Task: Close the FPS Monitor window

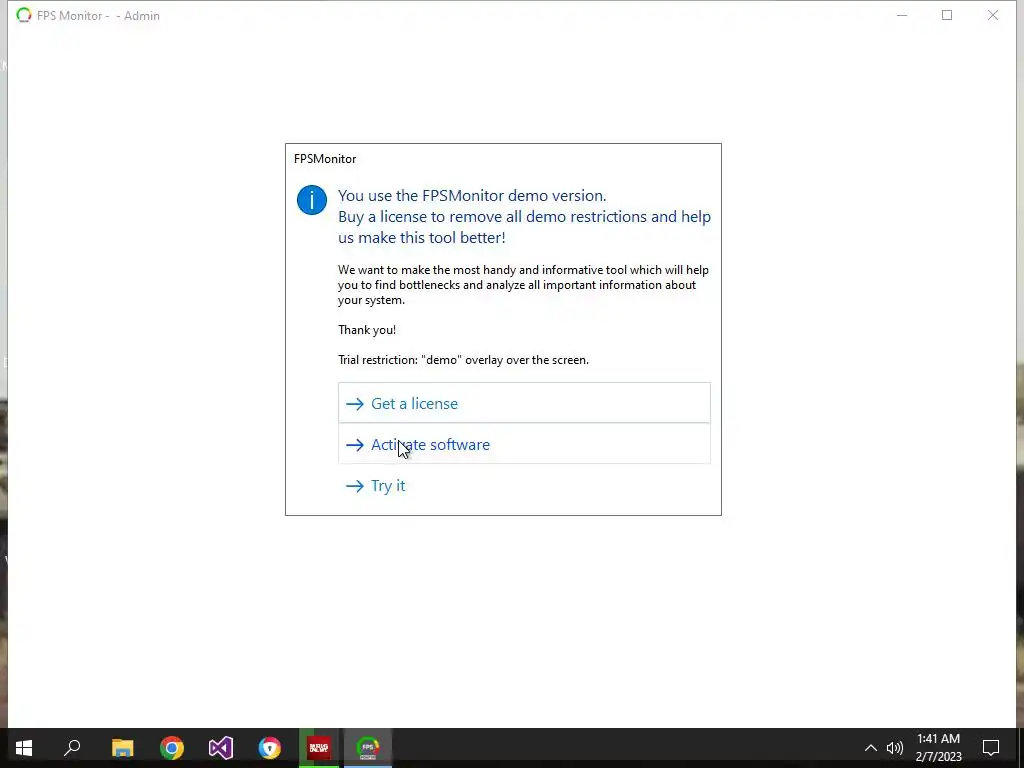Action: 993,15
